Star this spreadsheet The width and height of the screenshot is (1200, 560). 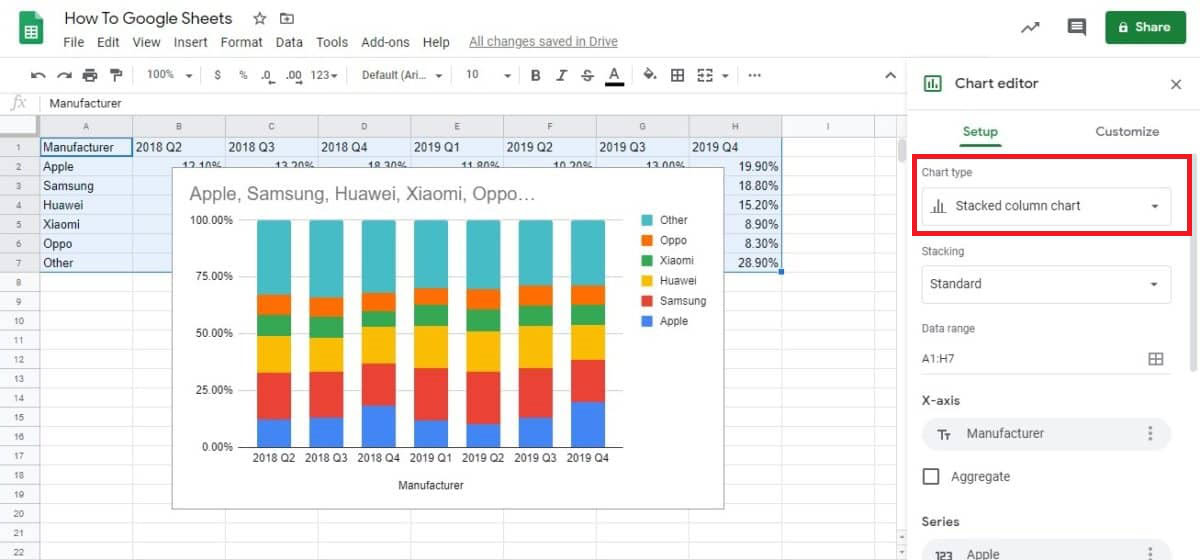click(260, 19)
